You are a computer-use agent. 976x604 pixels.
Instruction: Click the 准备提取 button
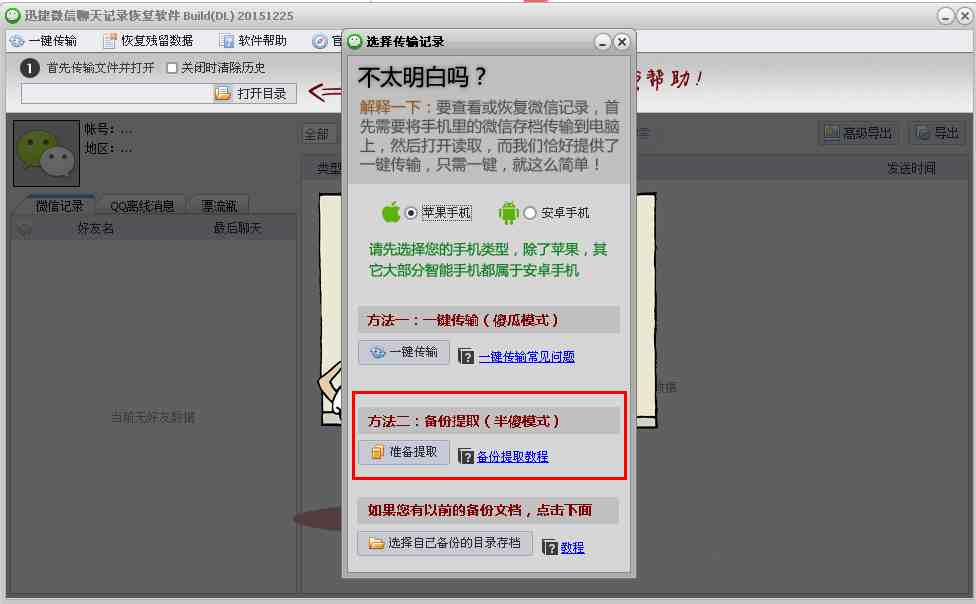click(404, 453)
